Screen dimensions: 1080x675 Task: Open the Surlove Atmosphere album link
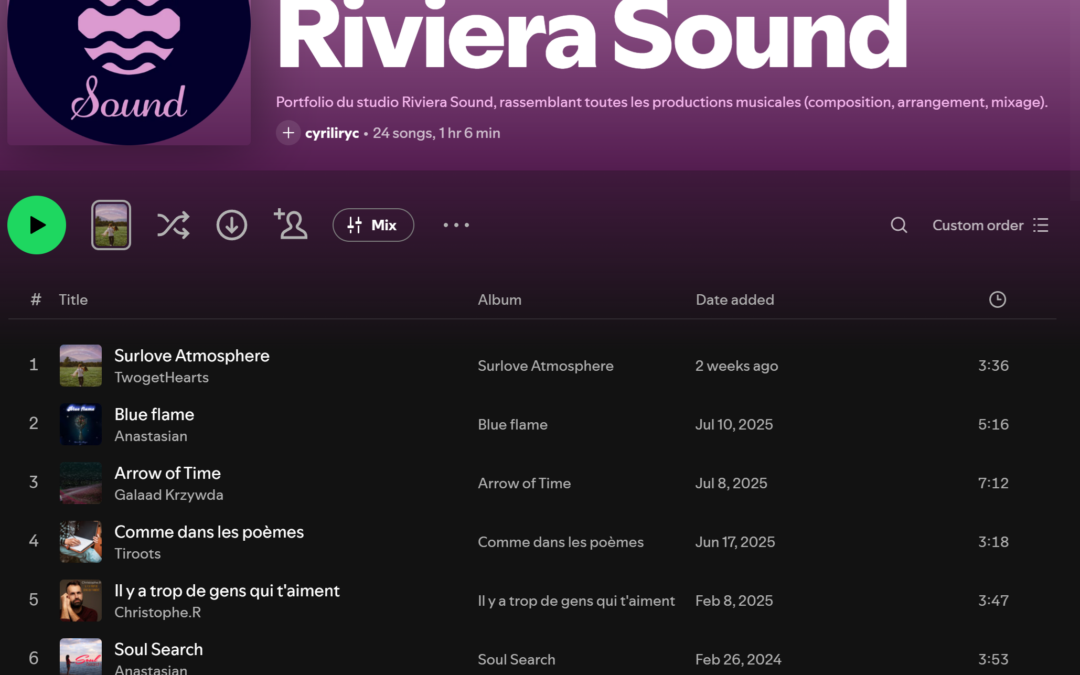click(x=546, y=366)
